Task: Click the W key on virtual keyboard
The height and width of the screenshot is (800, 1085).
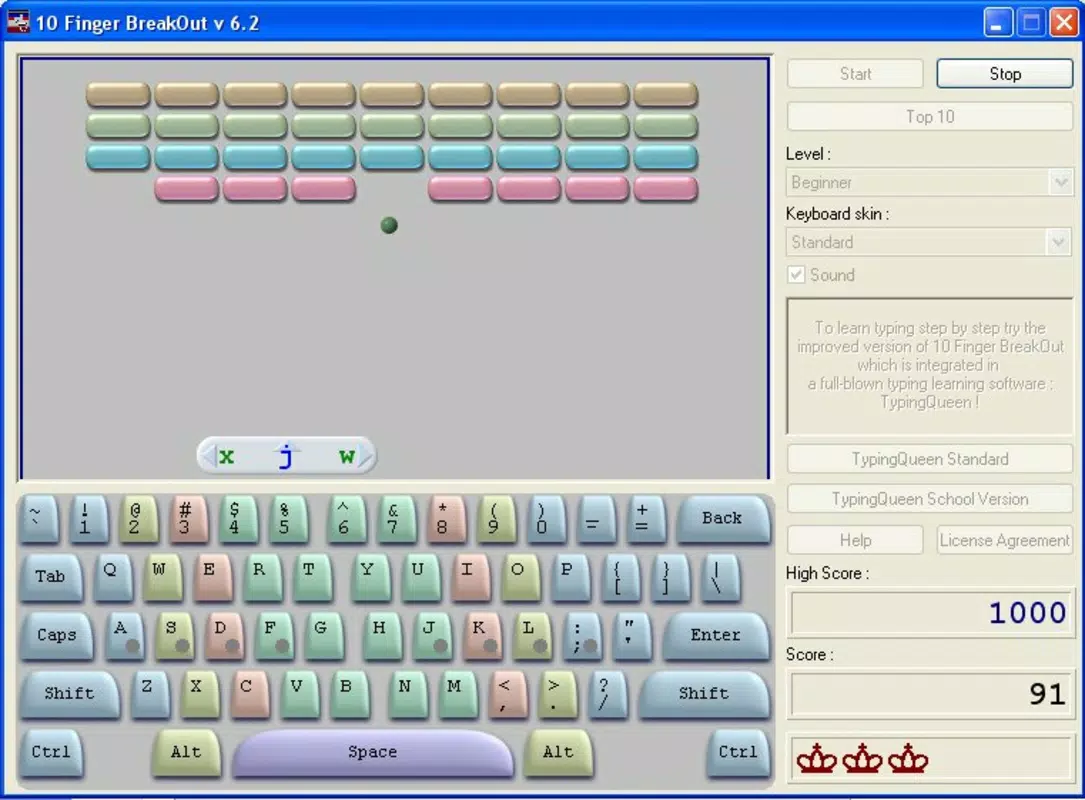Action: pos(161,576)
